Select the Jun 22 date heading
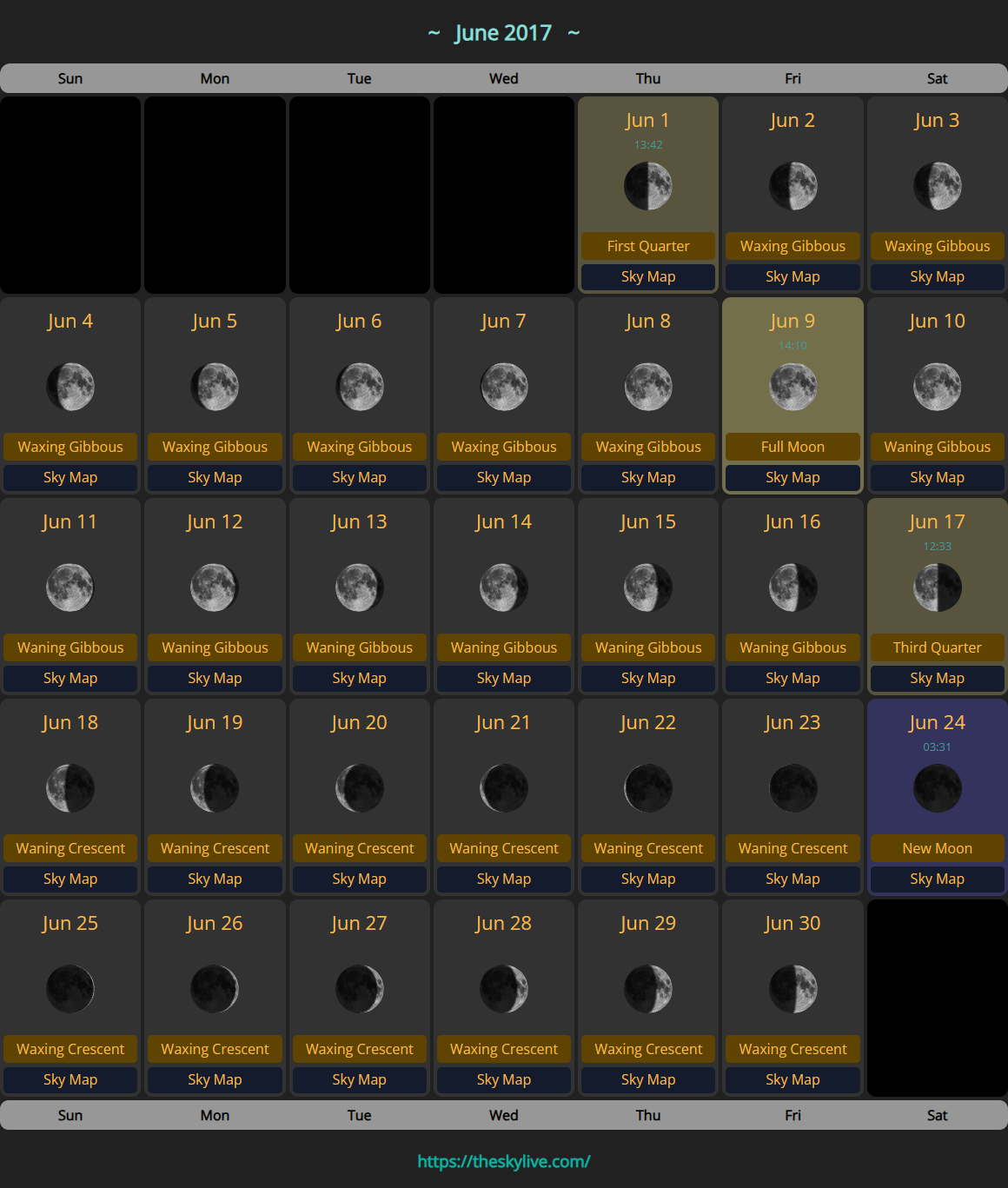Screen dimensions: 1008x1188 pyautogui.click(x=648, y=722)
